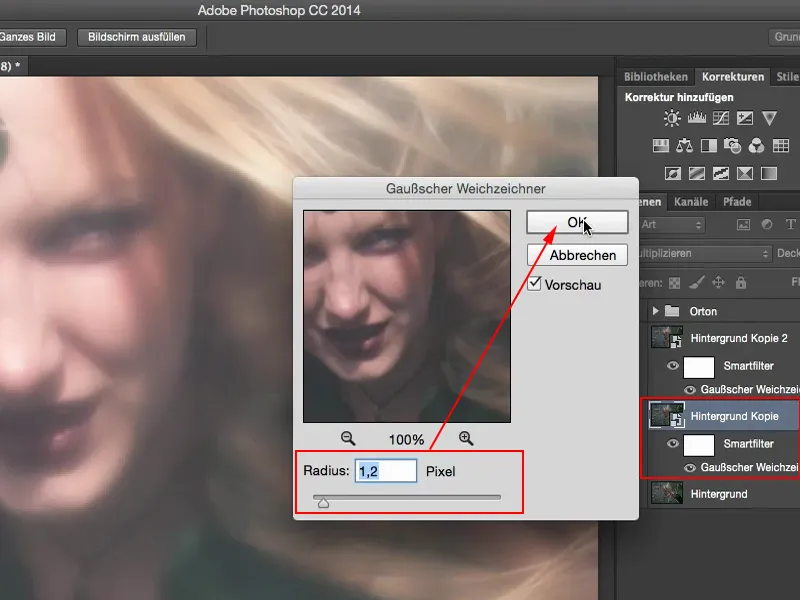Switch to the Korrekturen tab
The height and width of the screenshot is (600, 800).
[x=733, y=77]
